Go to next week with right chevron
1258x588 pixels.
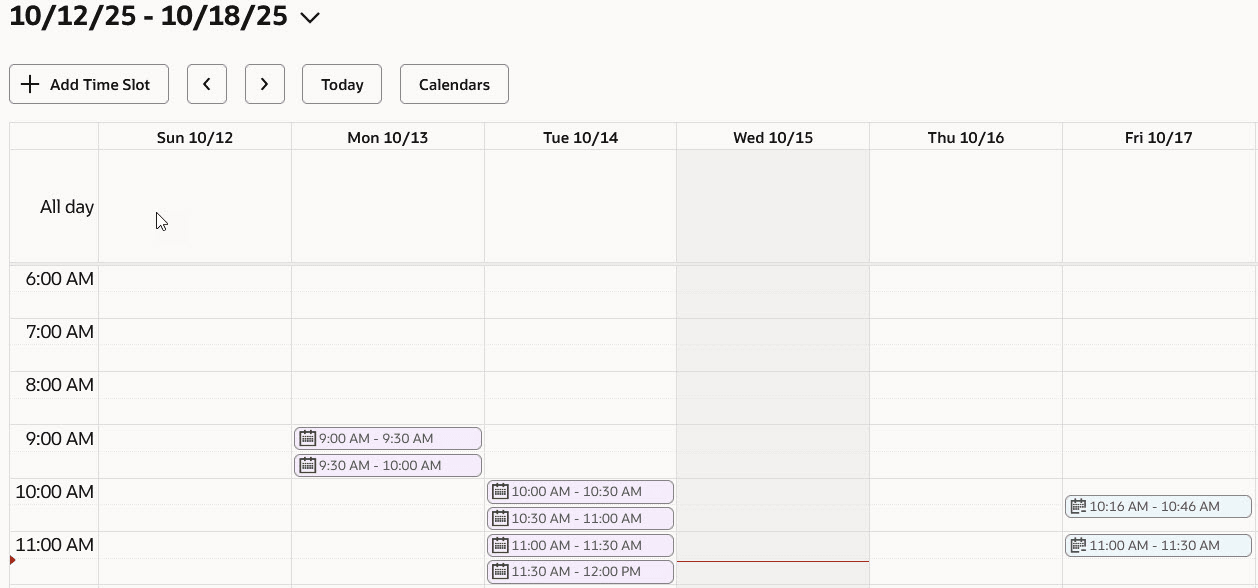point(265,84)
